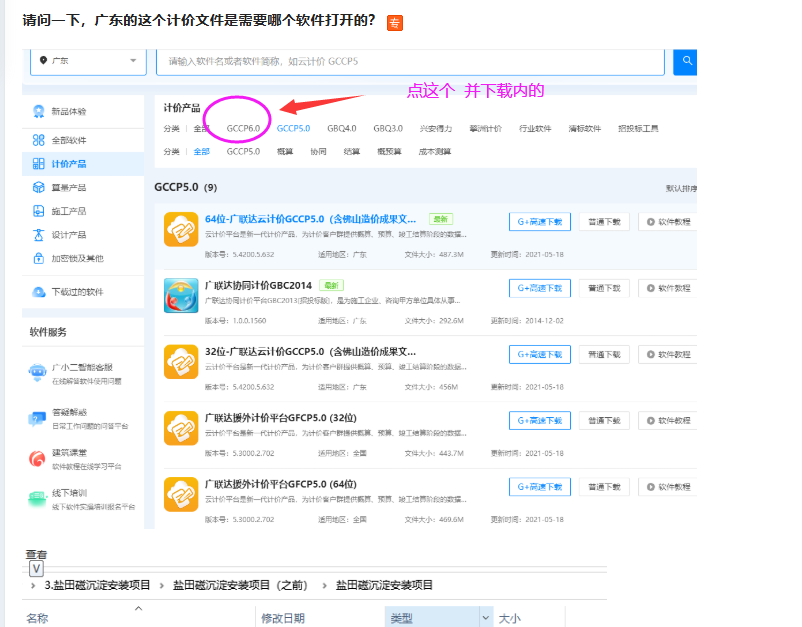Click breadcrumb 盐田磁沉淀安装项目 (之前)

pyautogui.click(x=240, y=585)
